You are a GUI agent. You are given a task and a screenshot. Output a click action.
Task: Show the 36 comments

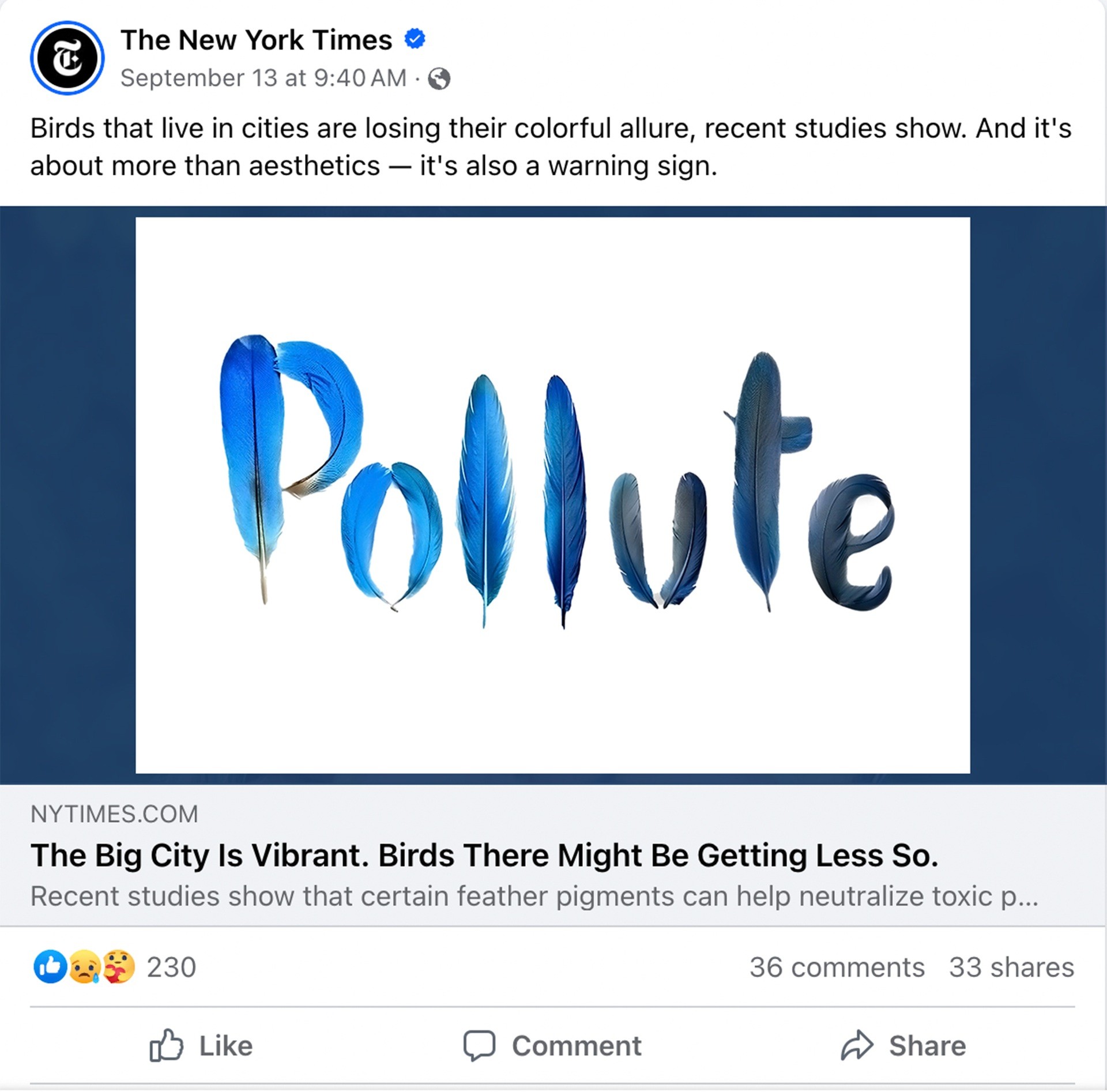pyautogui.click(x=837, y=967)
